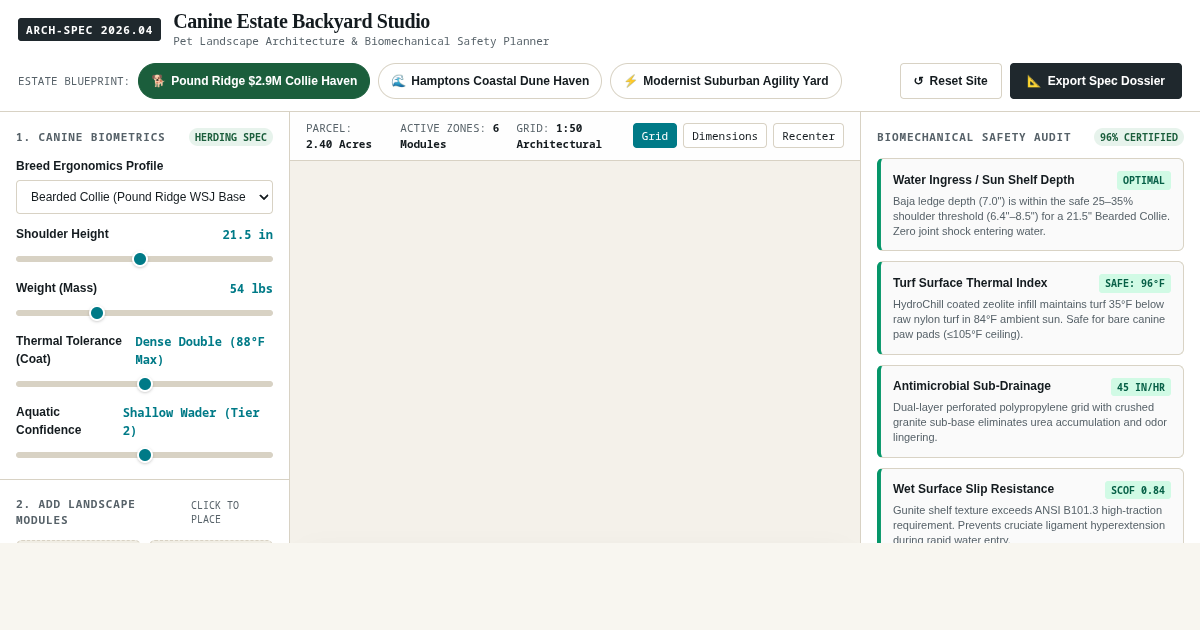This screenshot has height=630, width=1200.
Task: Click the 21.5 in shoulder height value
Action: (x=248, y=235)
